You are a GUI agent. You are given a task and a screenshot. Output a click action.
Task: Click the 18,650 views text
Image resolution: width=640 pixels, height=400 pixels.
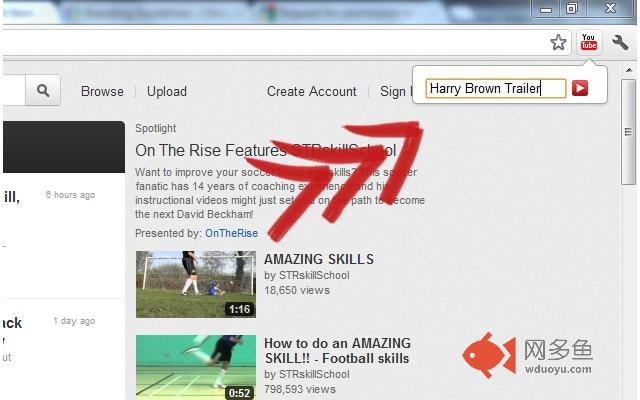tap(297, 290)
